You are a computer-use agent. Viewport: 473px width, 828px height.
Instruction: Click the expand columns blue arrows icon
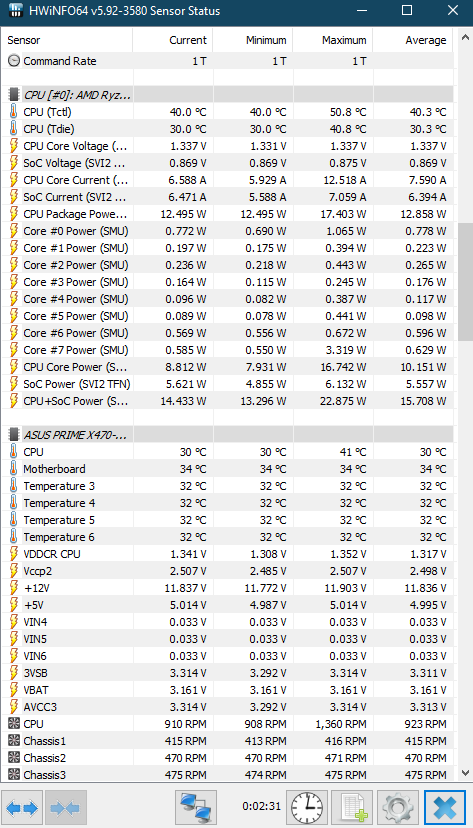[x=22, y=808]
